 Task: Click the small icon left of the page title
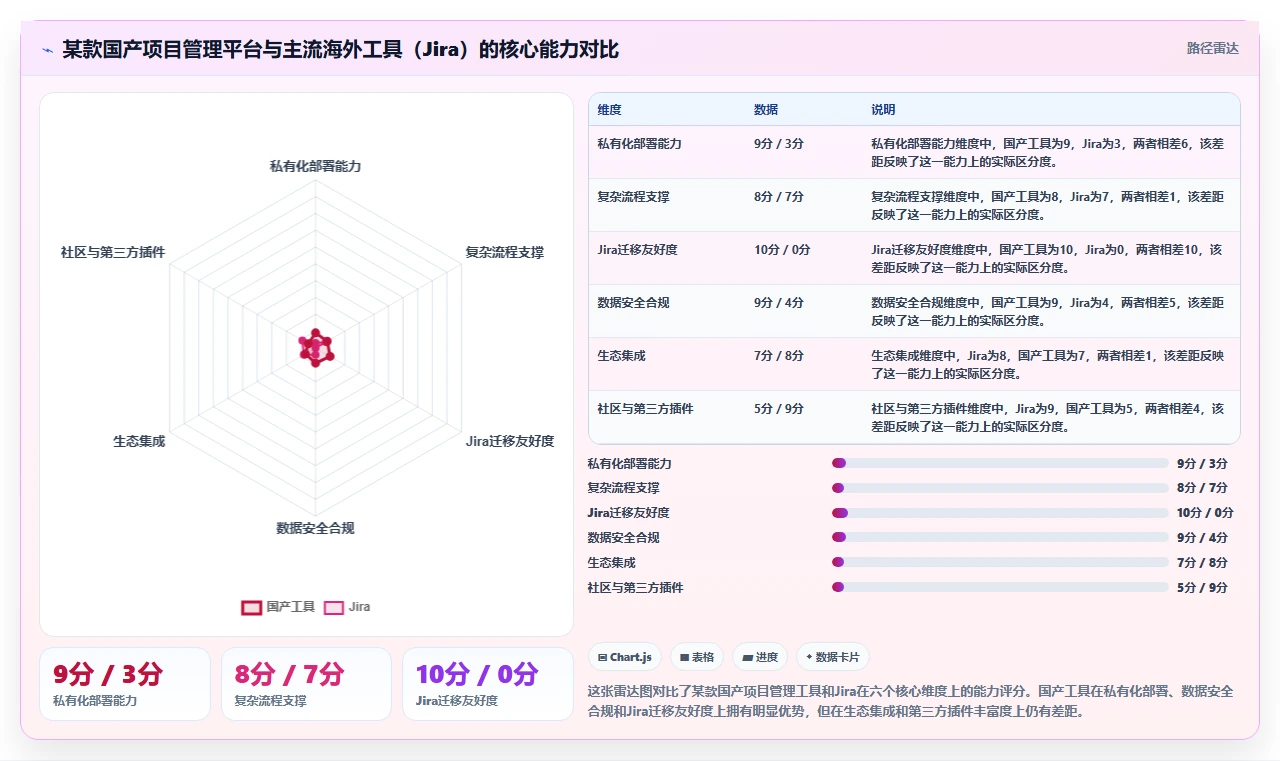tap(48, 50)
